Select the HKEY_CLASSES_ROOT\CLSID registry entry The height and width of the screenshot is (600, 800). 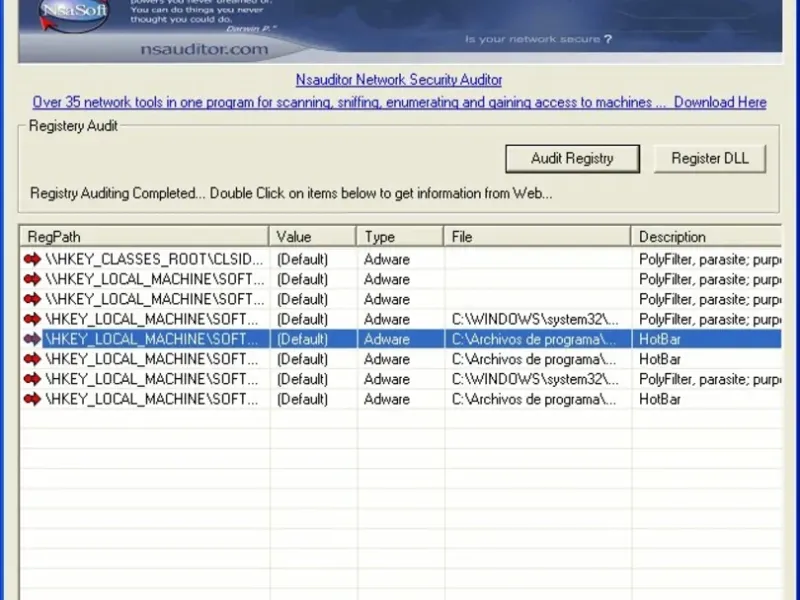[154, 259]
